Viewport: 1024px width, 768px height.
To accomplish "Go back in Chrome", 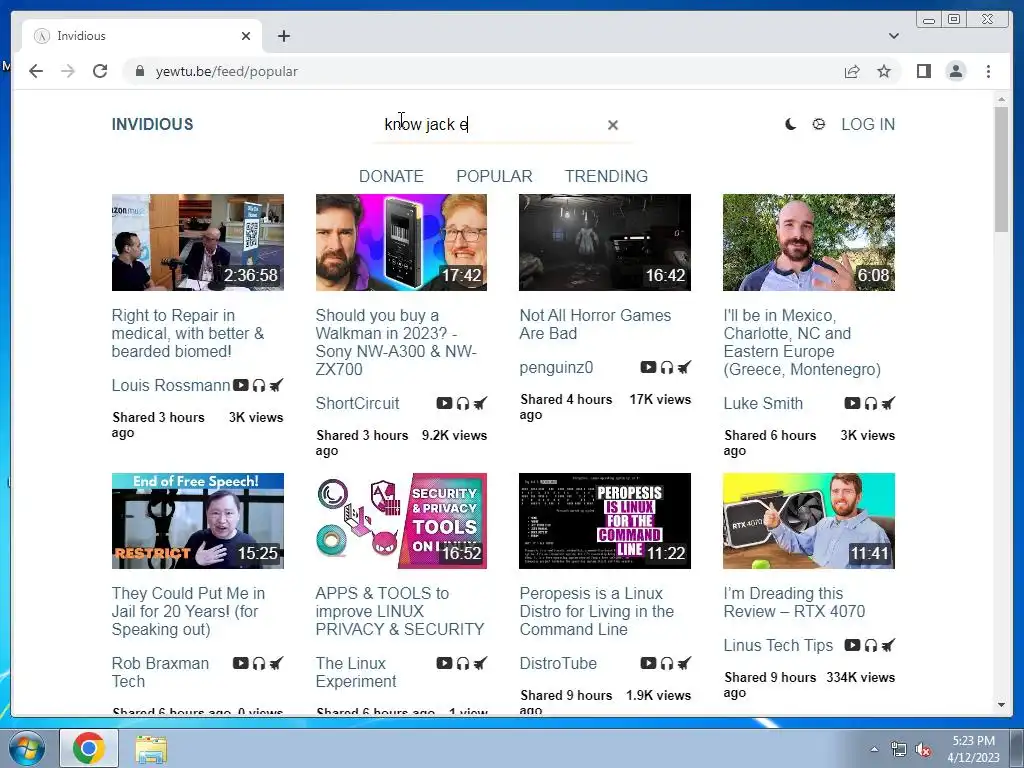I will [36, 71].
